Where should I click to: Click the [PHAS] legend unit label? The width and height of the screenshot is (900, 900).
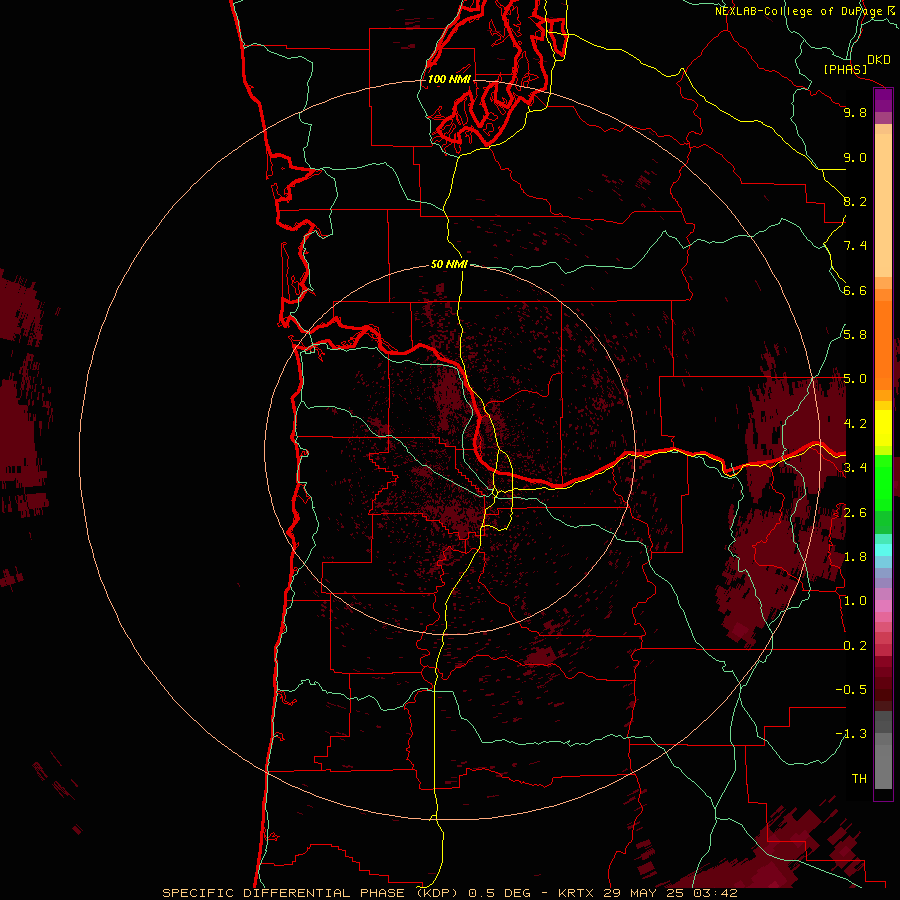845,70
